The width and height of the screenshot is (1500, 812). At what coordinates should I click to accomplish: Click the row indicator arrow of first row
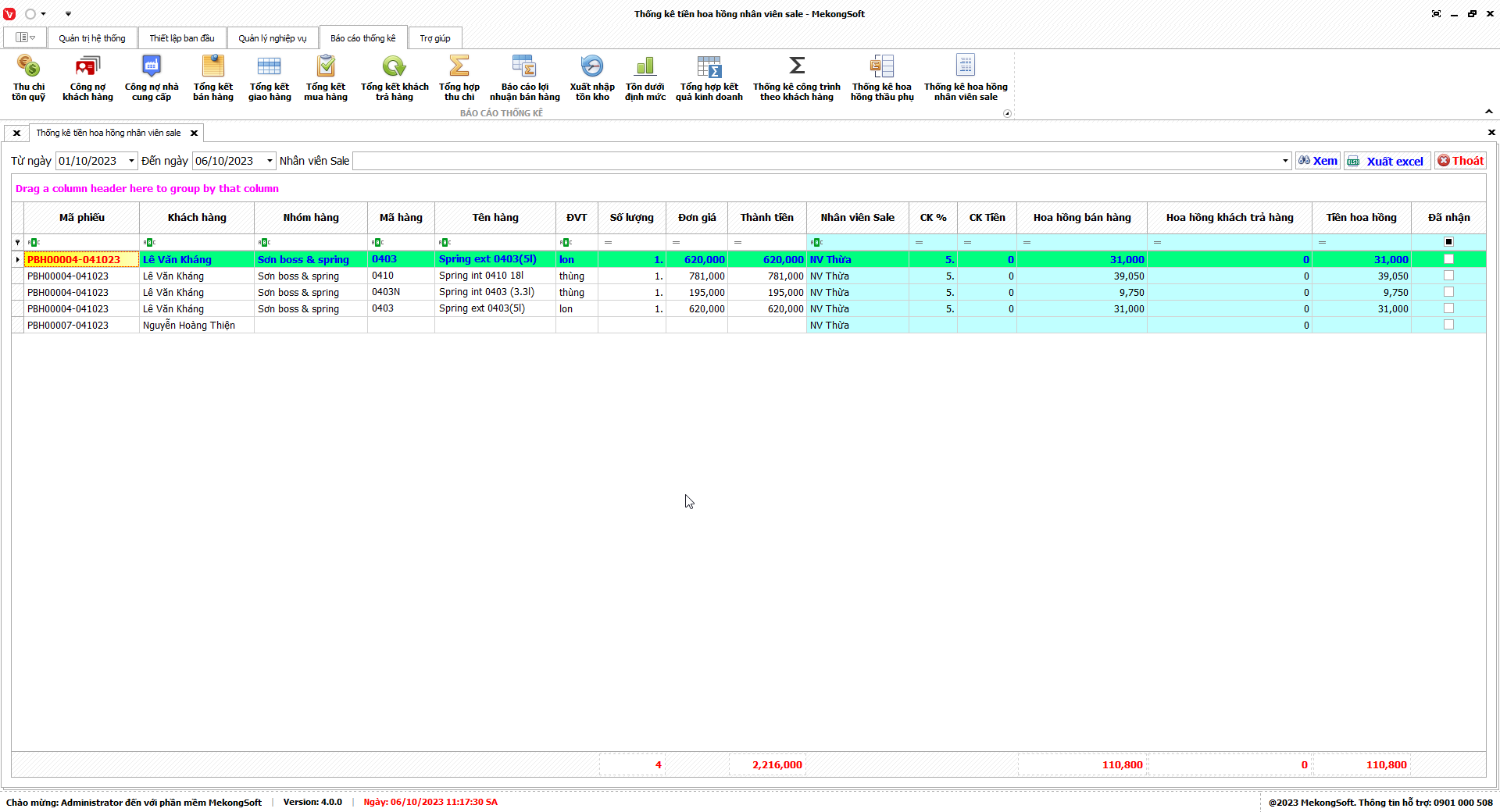[x=17, y=259]
